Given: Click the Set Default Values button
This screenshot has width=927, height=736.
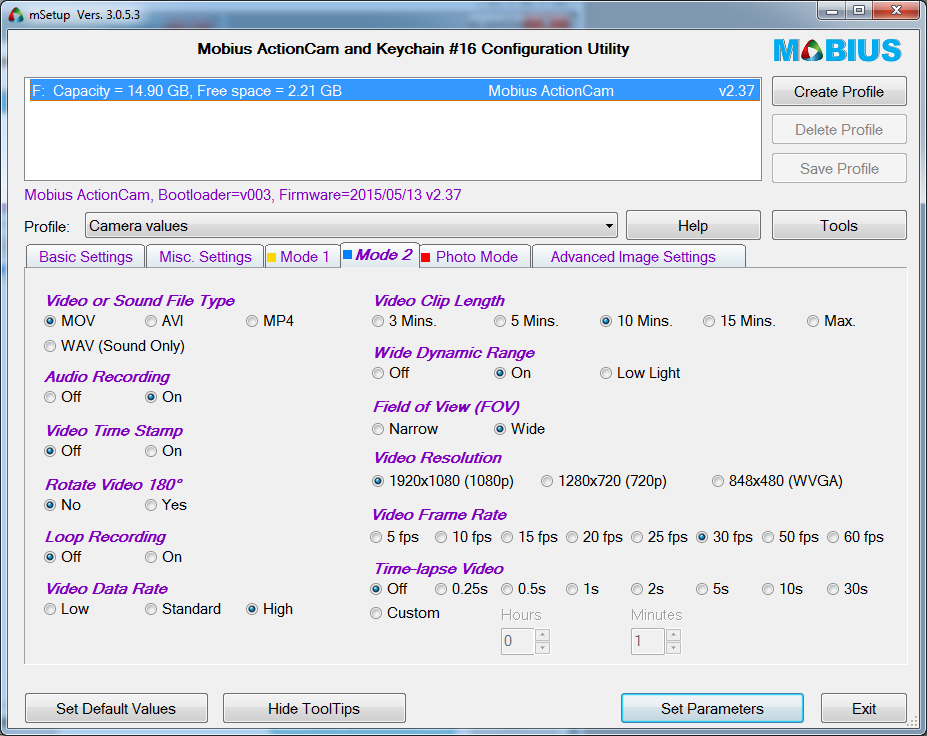Looking at the screenshot, I should click(116, 708).
